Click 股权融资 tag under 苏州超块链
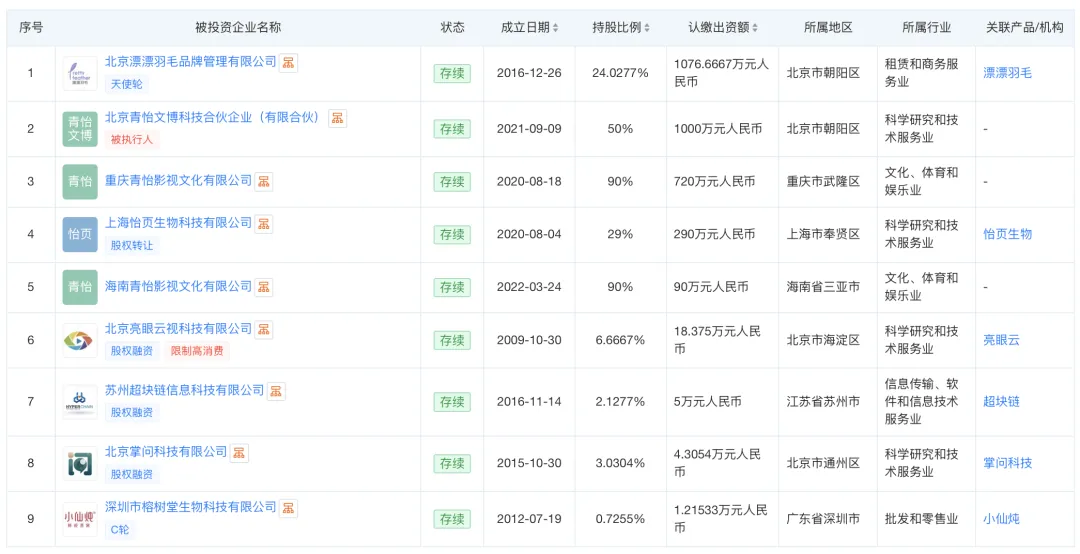The image size is (1080, 554). coord(132,413)
